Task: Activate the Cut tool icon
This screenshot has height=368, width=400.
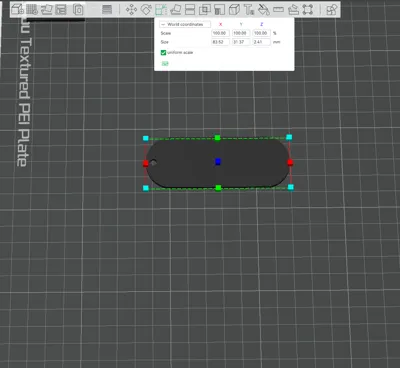Action: tap(190, 10)
